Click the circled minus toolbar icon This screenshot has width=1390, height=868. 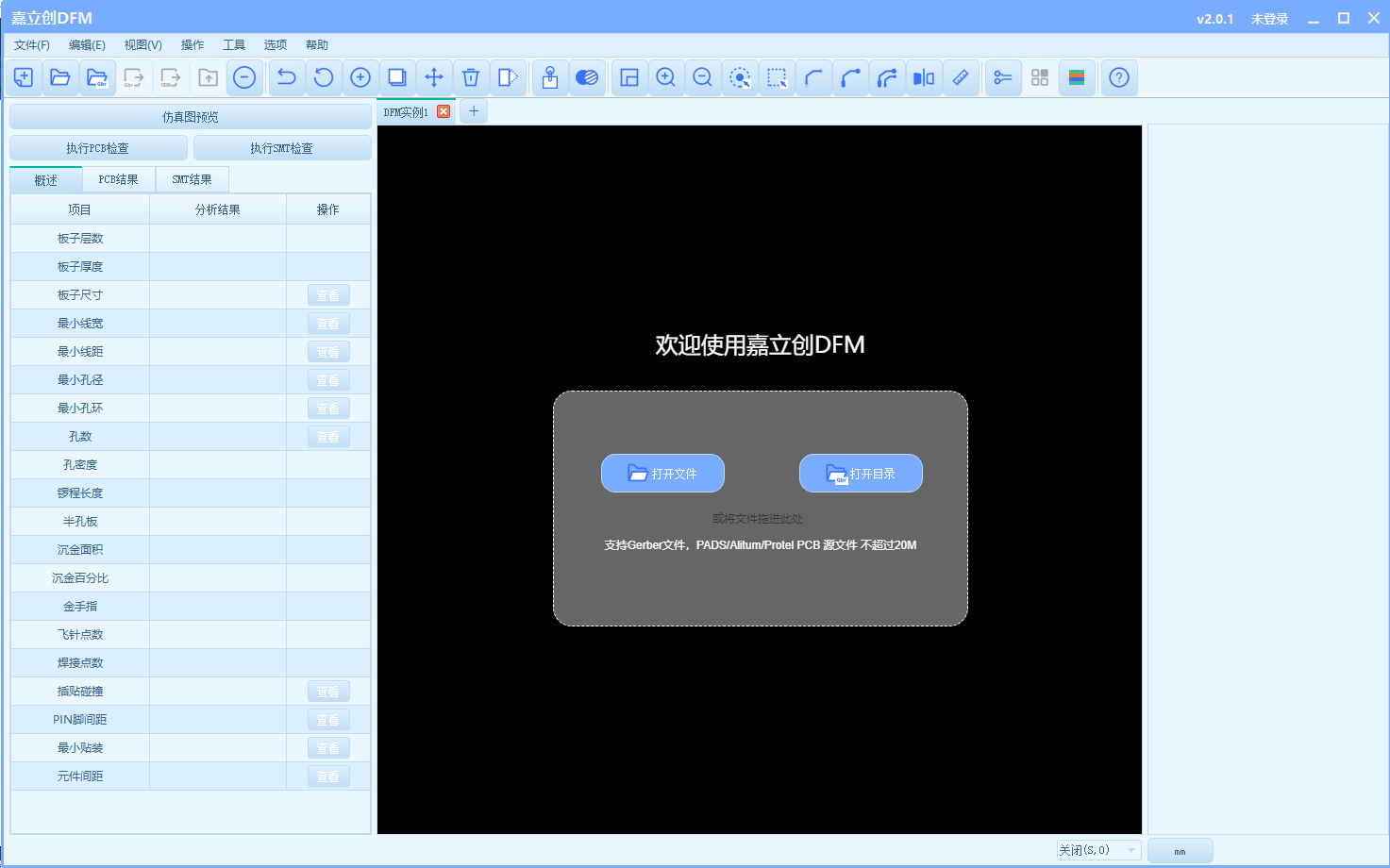(244, 77)
